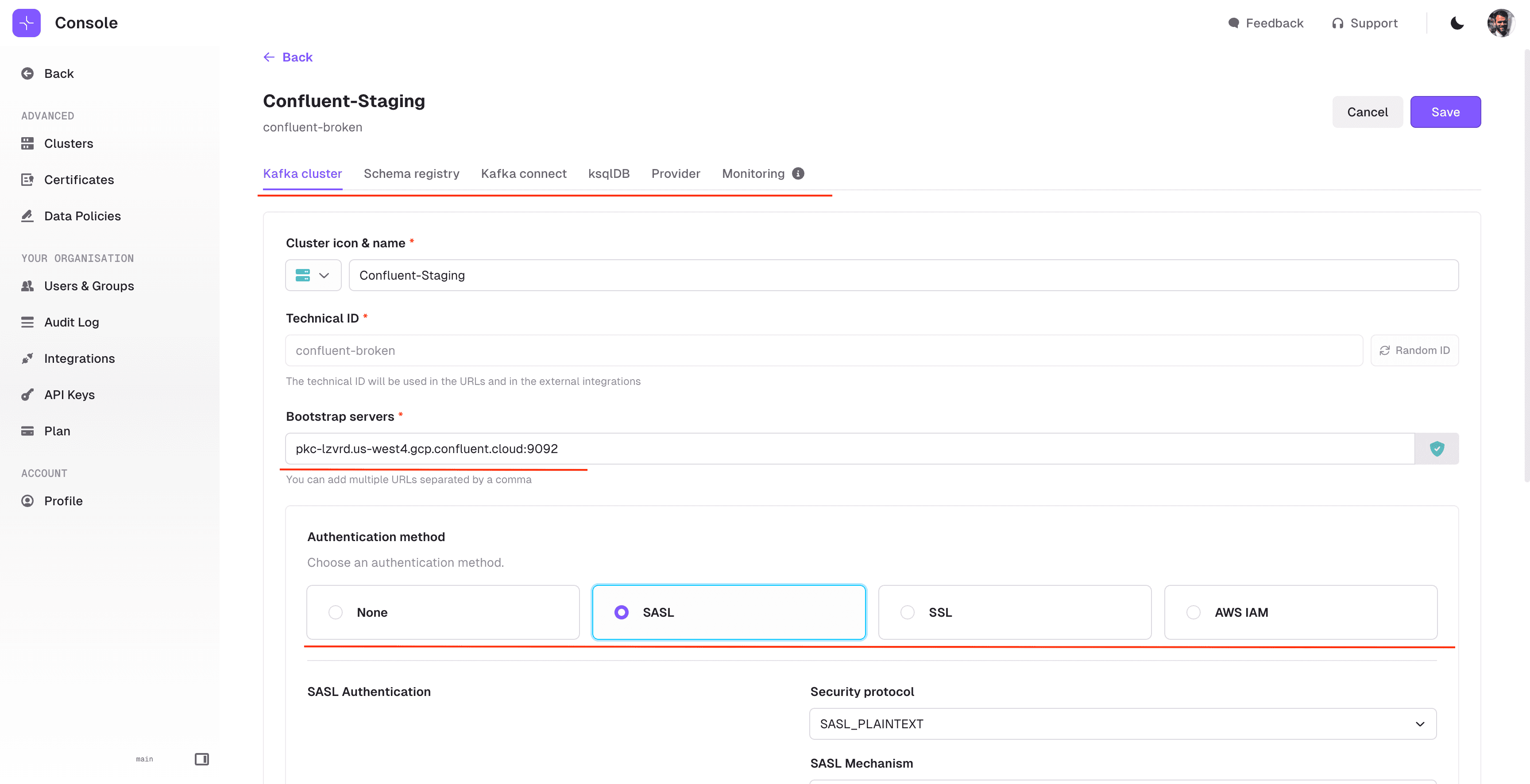
Task: Click the Cancel button
Action: pos(1367,112)
